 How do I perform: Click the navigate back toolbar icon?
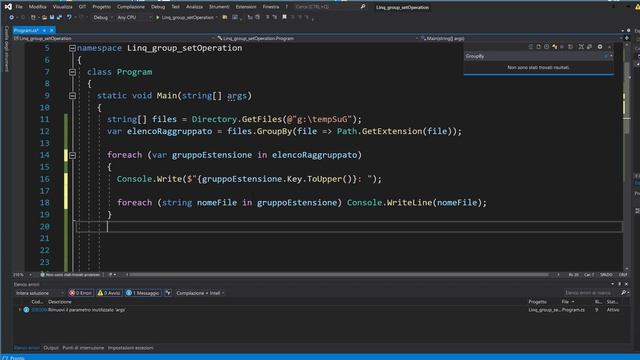tap(11, 17)
